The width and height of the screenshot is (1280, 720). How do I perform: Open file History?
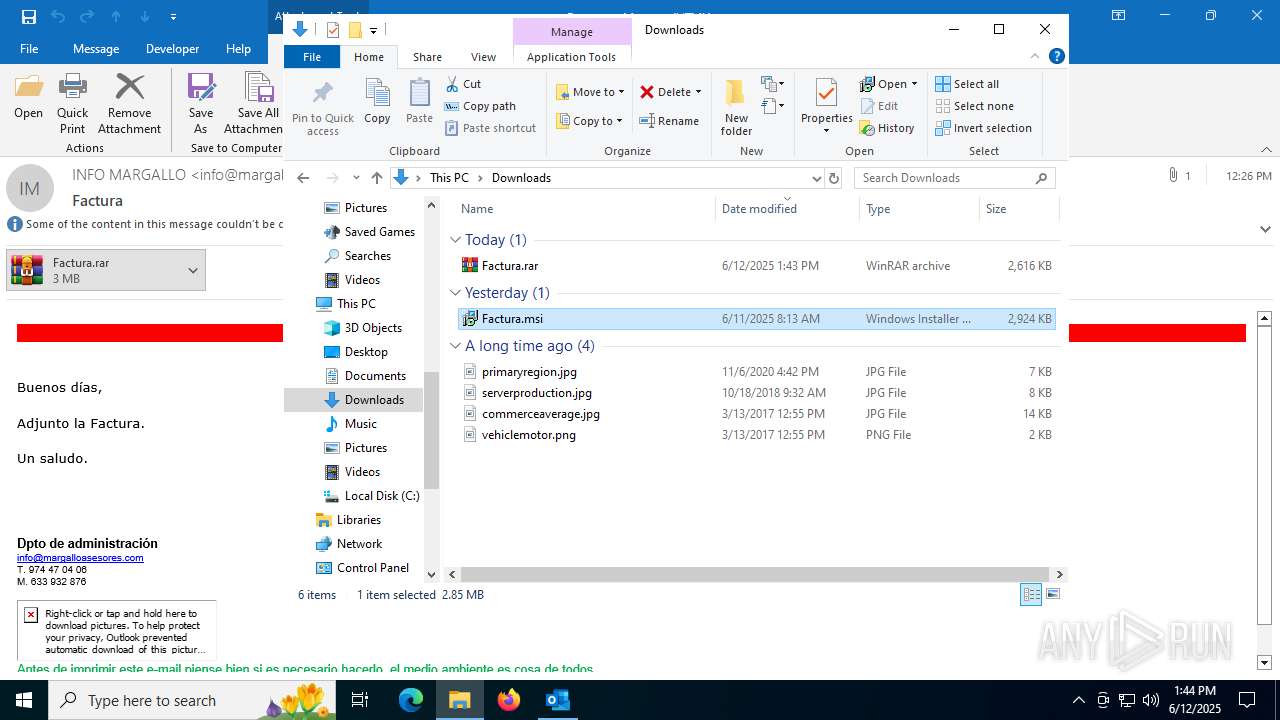click(x=887, y=128)
